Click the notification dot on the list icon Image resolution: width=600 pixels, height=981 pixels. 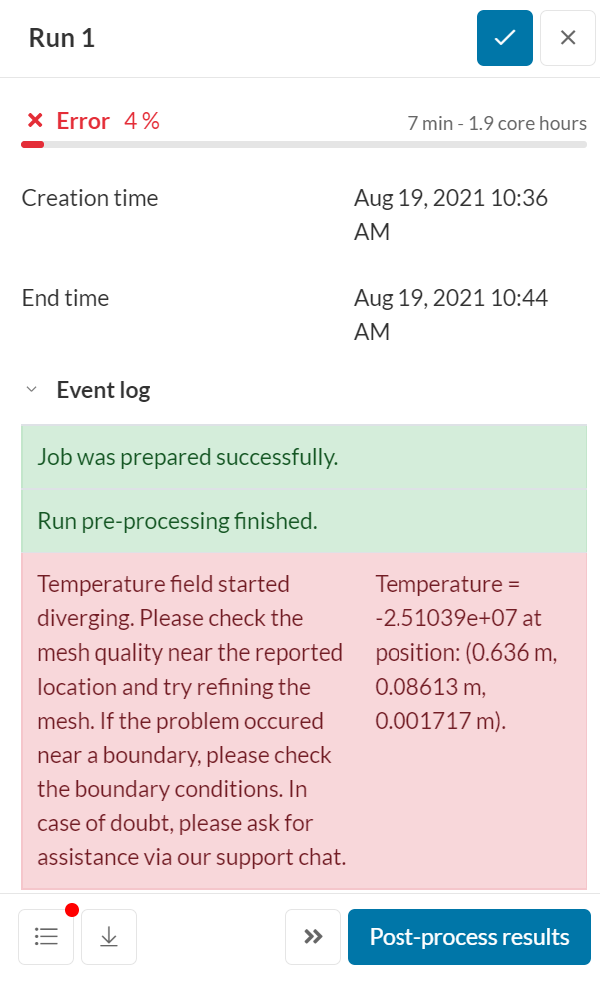point(71,911)
